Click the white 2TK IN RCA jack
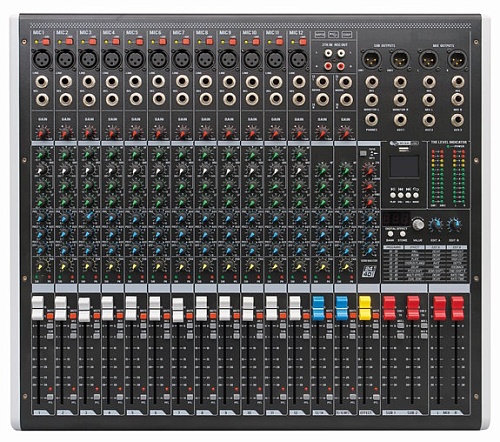500x442 pixels. (x=329, y=53)
